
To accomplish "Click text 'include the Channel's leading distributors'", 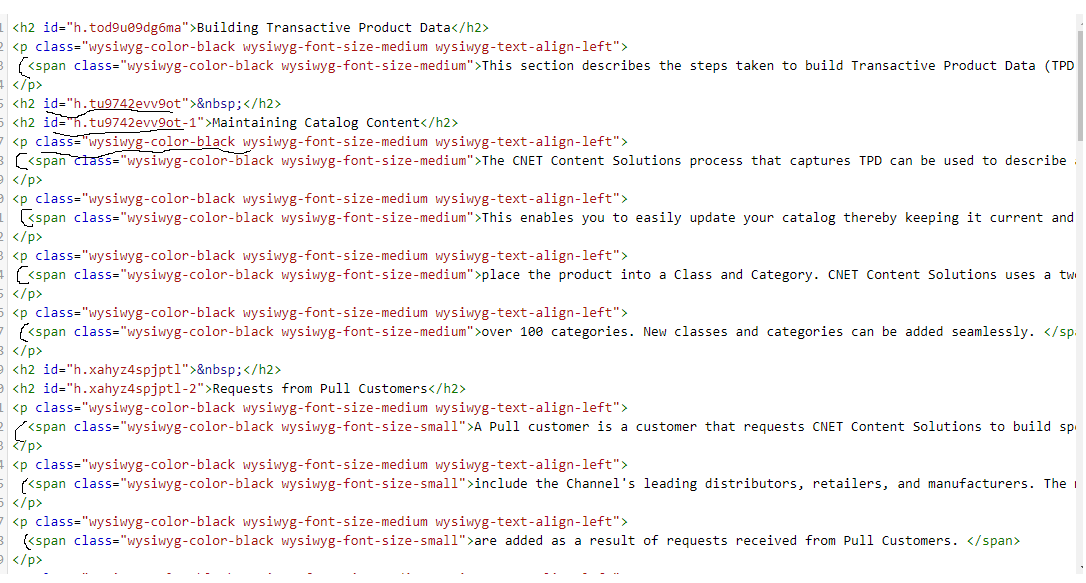I will click(635, 483).
